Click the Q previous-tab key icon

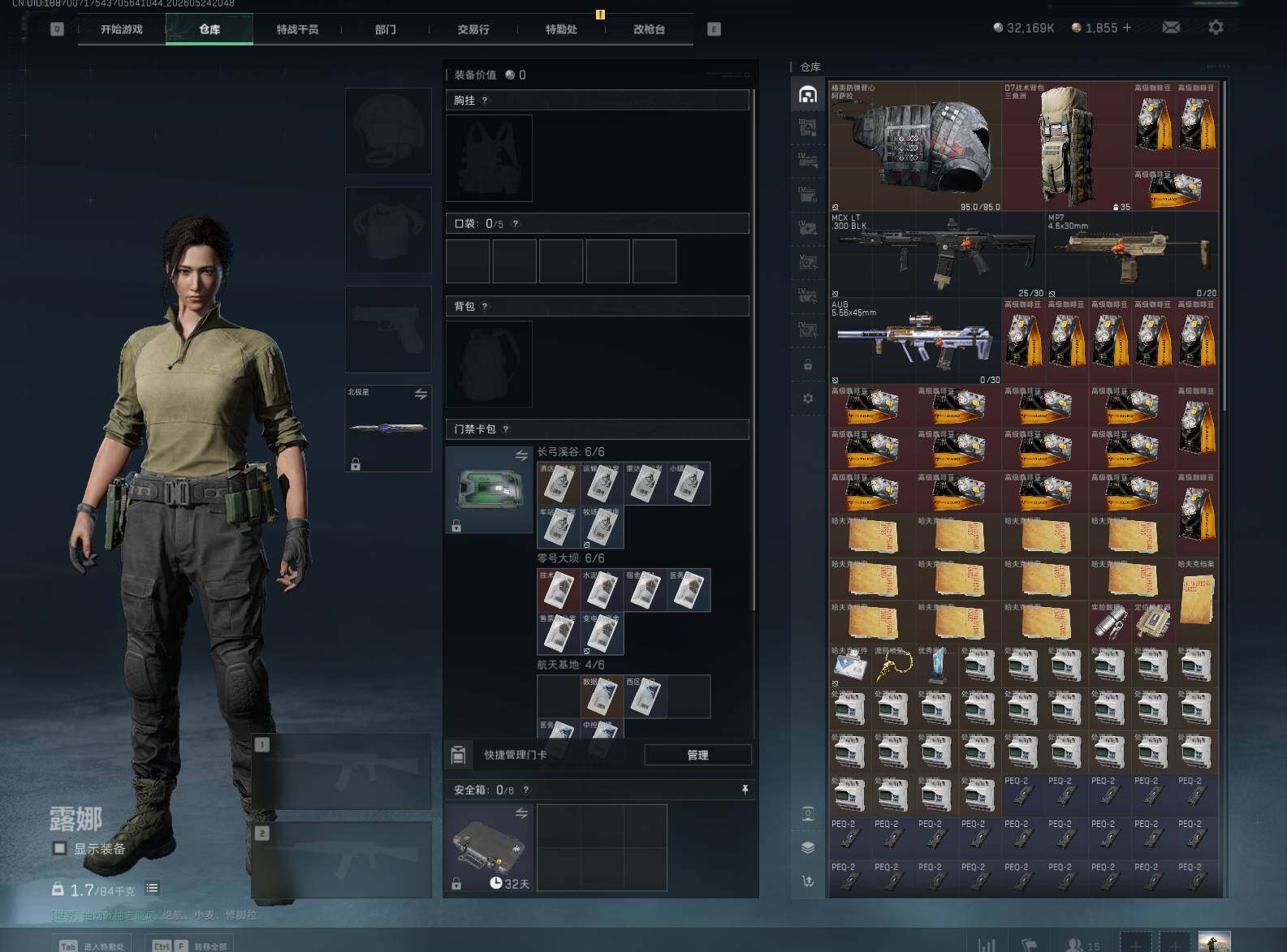57,29
